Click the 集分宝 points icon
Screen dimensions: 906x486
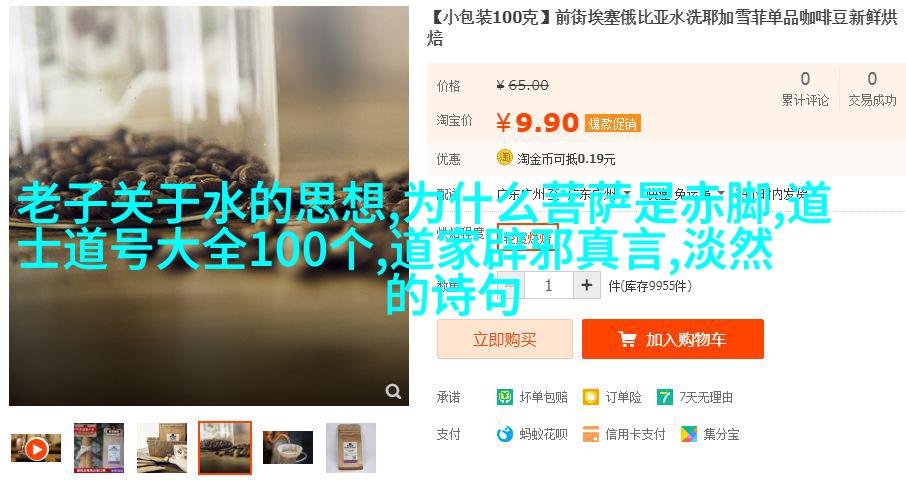point(689,434)
